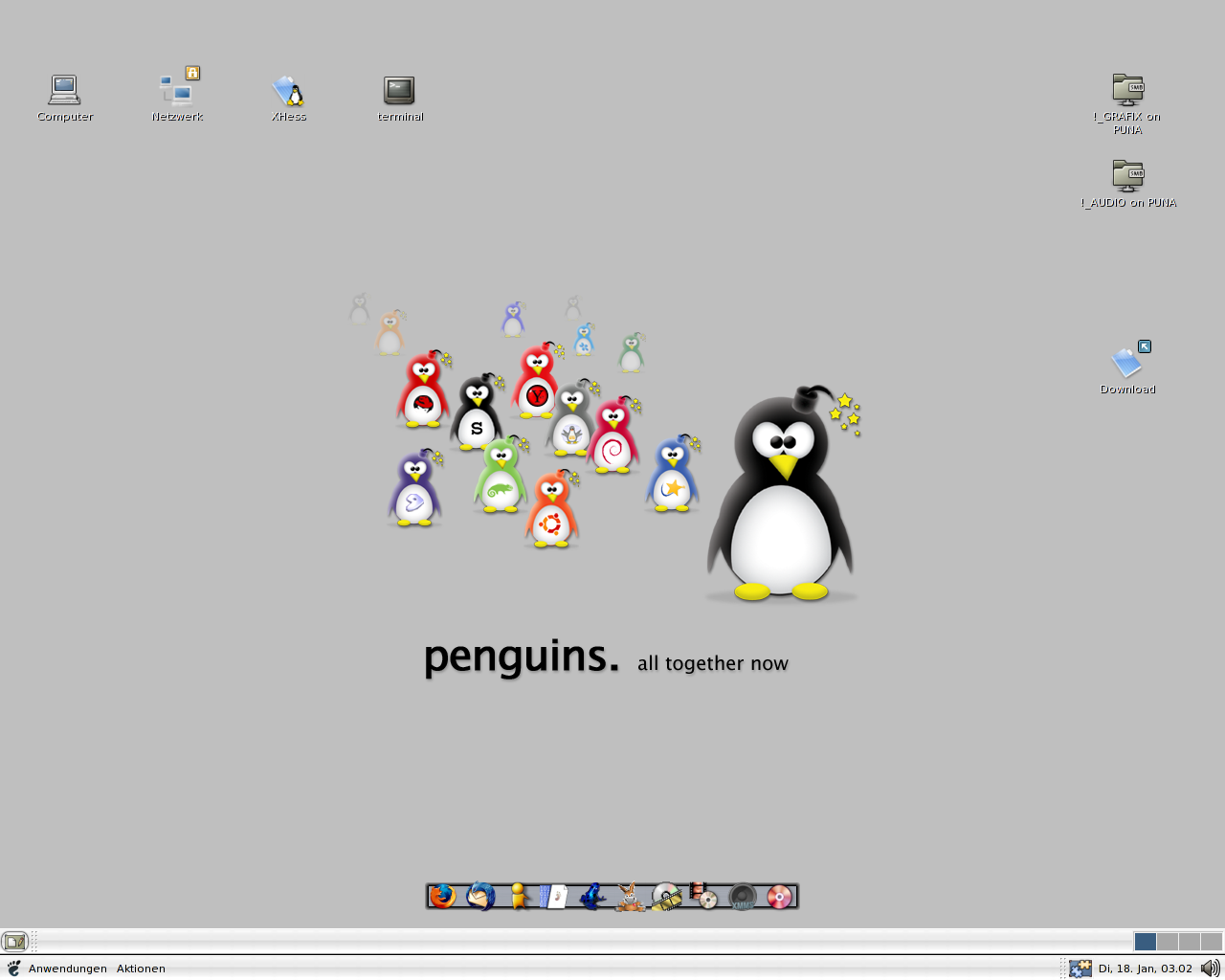Open the yellow AIM messenger figure icon
This screenshot has width=1225, height=980.
[519, 896]
